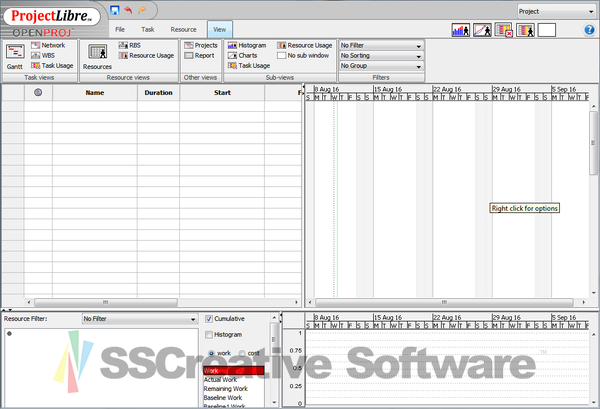Viewport: 600px width, 409px height.
Task: Open the WBS task view
Action: (x=43, y=55)
